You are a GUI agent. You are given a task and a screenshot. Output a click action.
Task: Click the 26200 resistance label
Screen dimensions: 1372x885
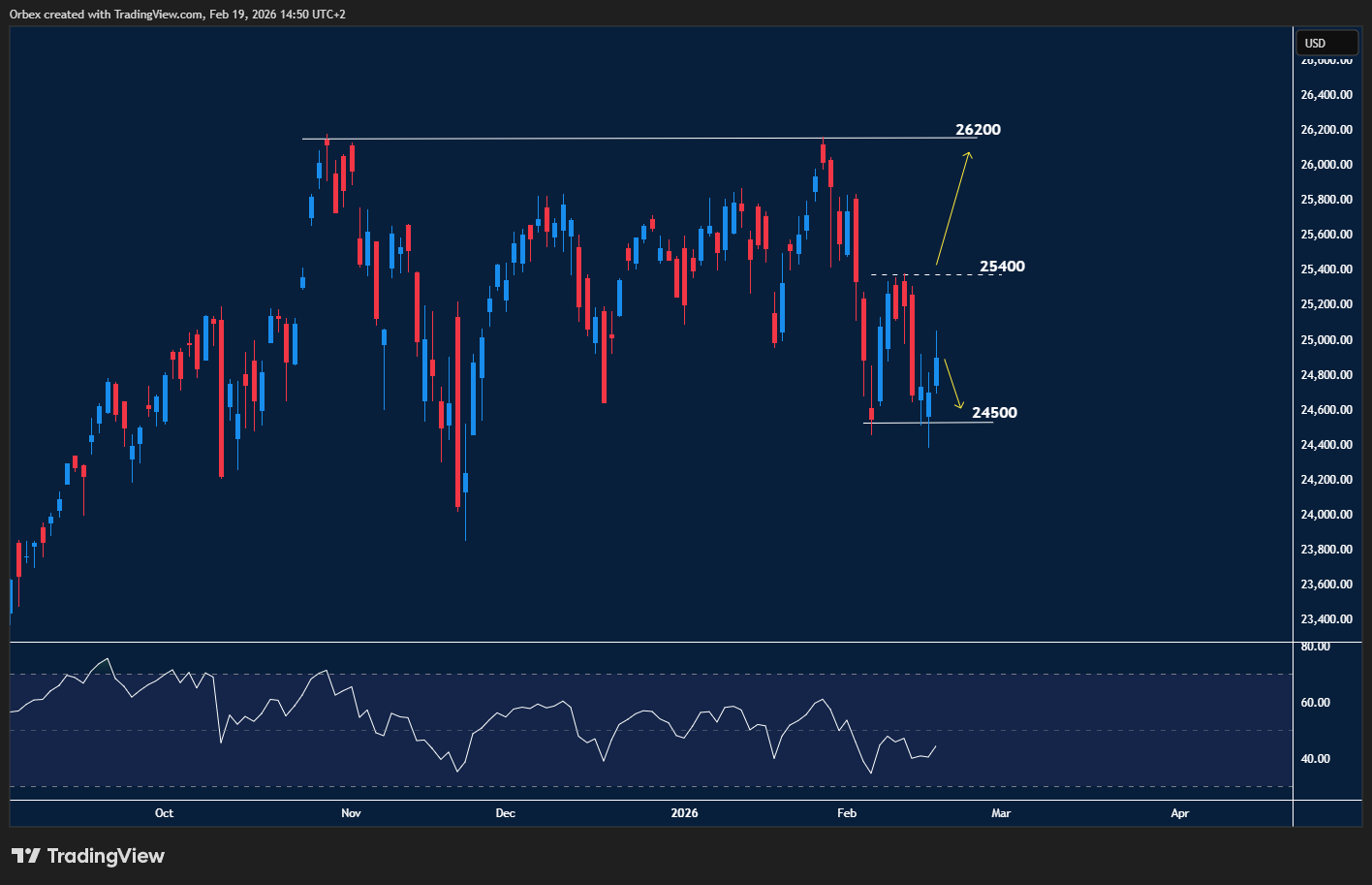point(978,130)
